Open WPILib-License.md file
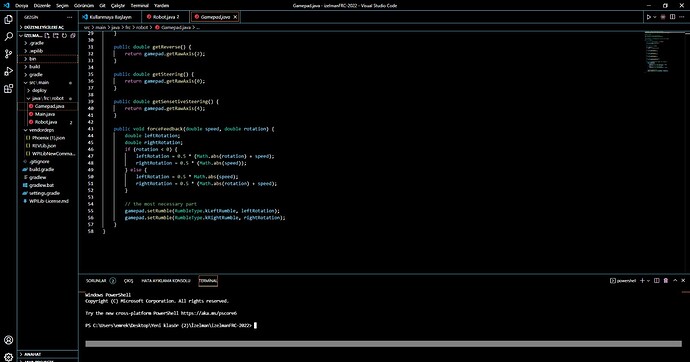690x362 pixels. pos(48,201)
